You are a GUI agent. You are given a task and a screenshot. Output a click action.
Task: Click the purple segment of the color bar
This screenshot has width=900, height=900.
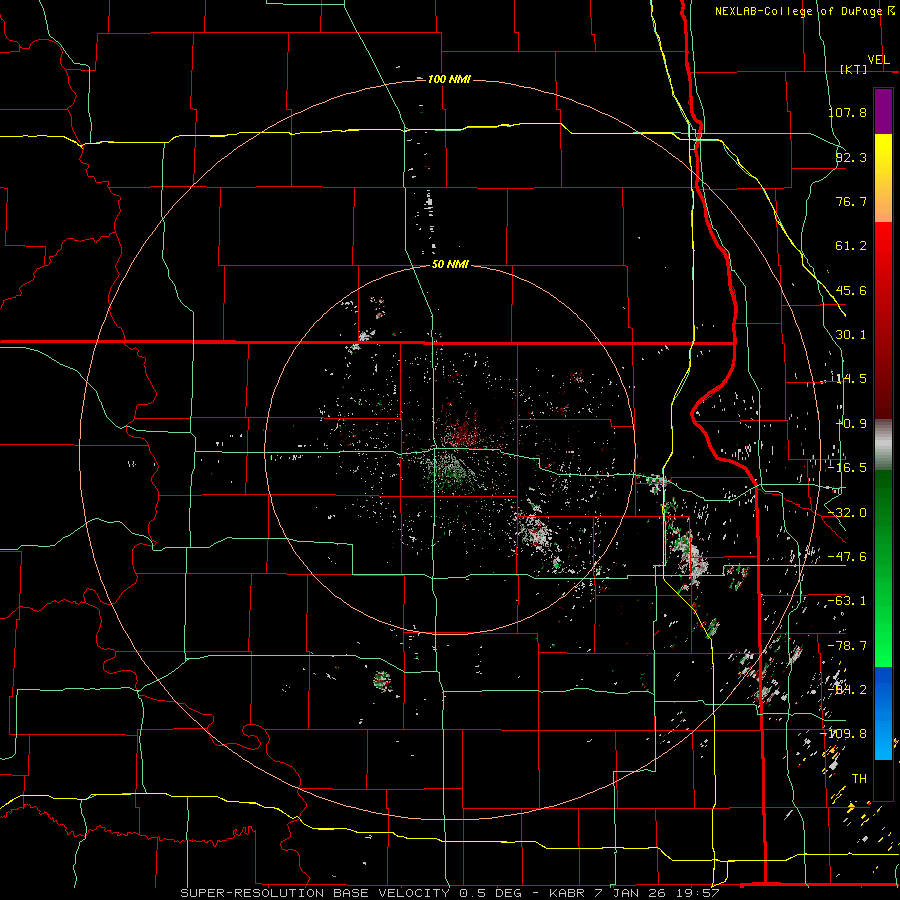tap(883, 111)
